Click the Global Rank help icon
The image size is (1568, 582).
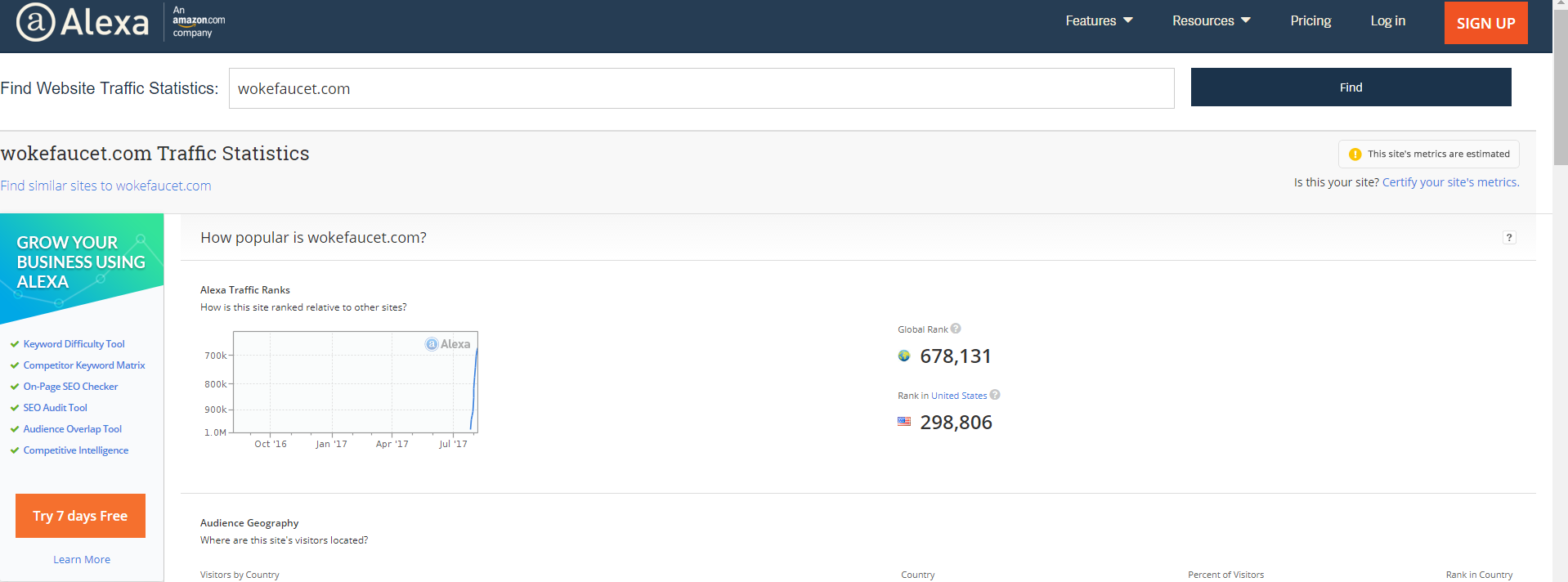click(956, 329)
